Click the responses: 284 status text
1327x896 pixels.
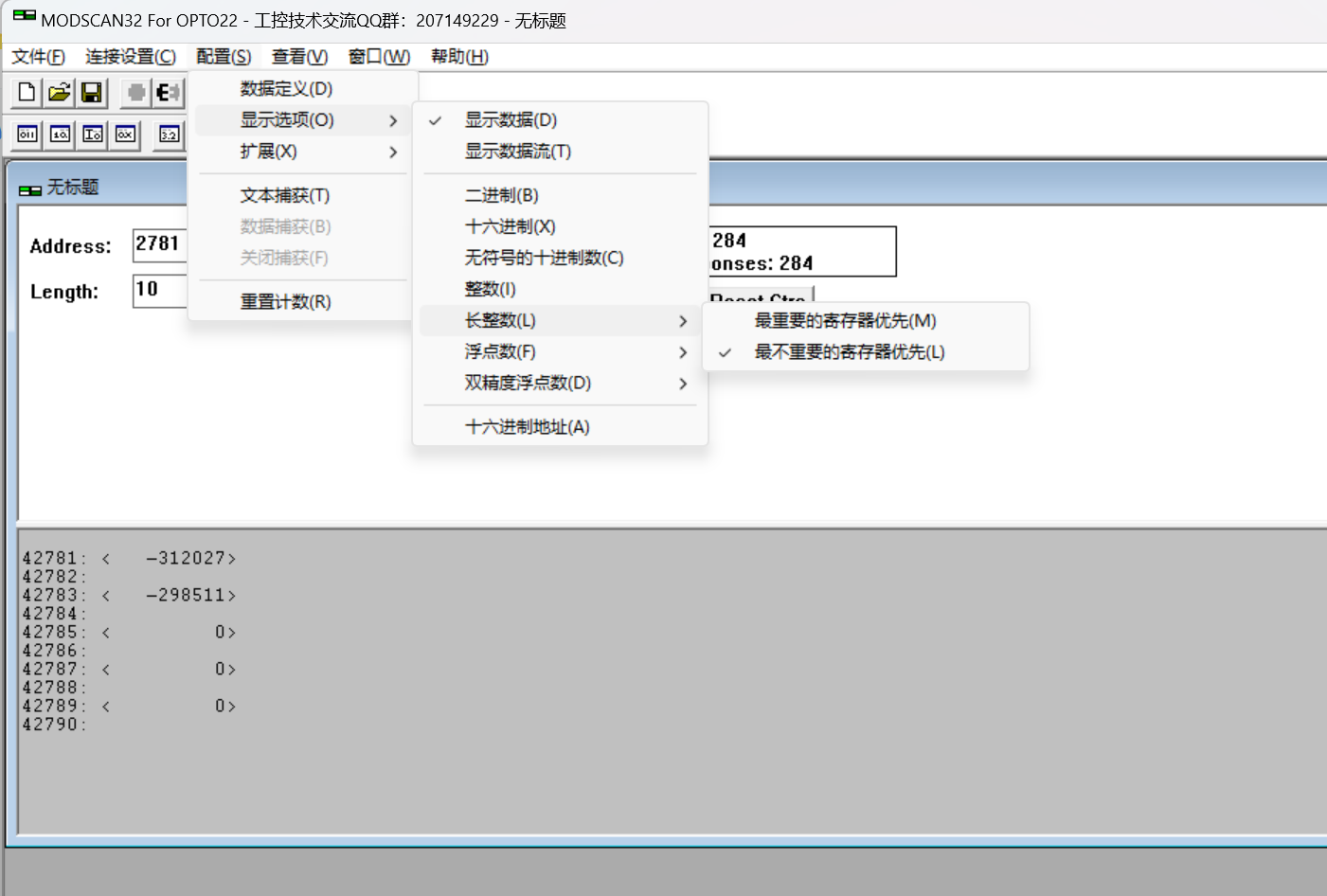pos(762,263)
